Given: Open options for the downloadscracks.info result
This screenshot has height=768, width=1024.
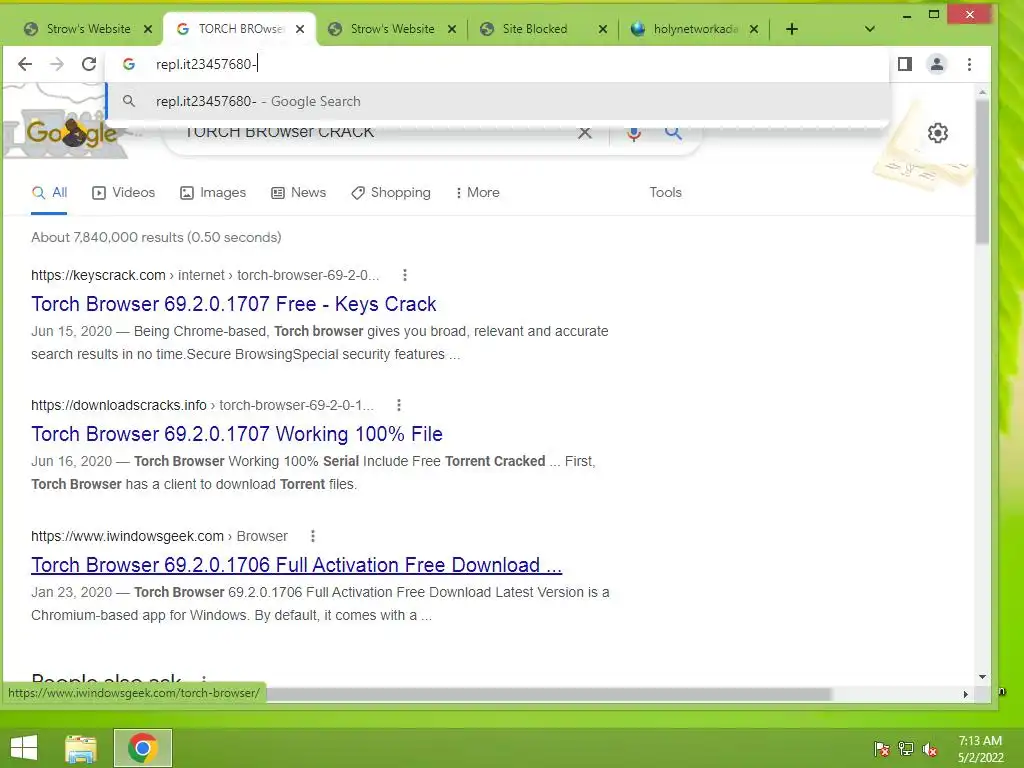Looking at the screenshot, I should [399, 405].
